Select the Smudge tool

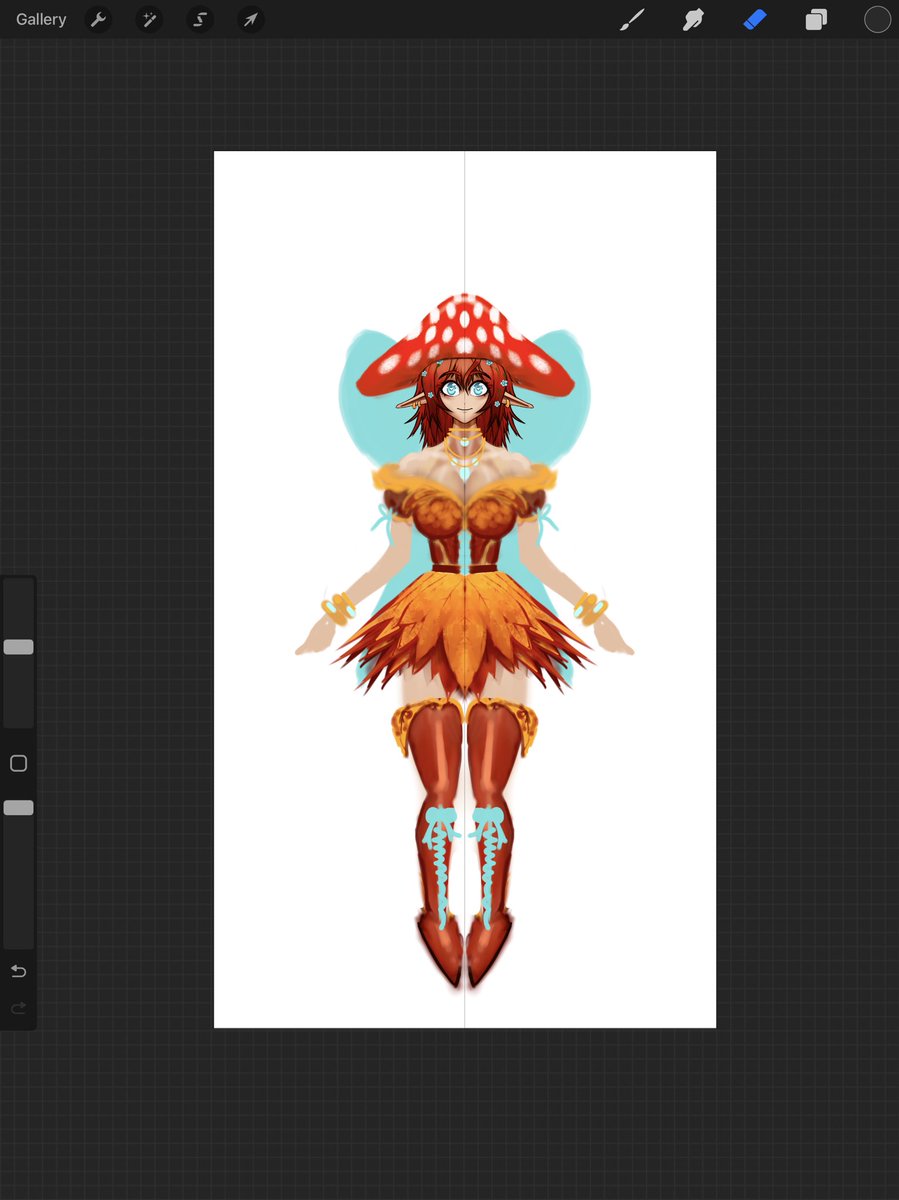click(693, 19)
